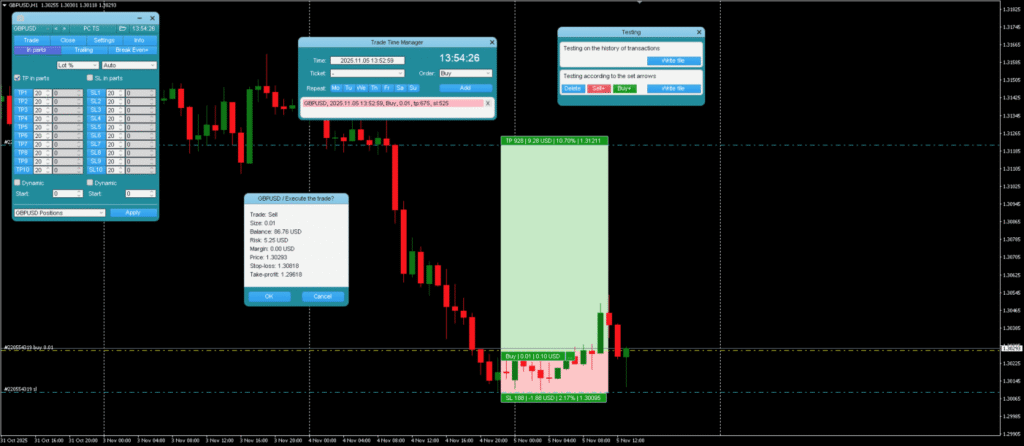Click the previous symbol arrow in panel header
The height and width of the screenshot is (446, 1024).
point(54,29)
